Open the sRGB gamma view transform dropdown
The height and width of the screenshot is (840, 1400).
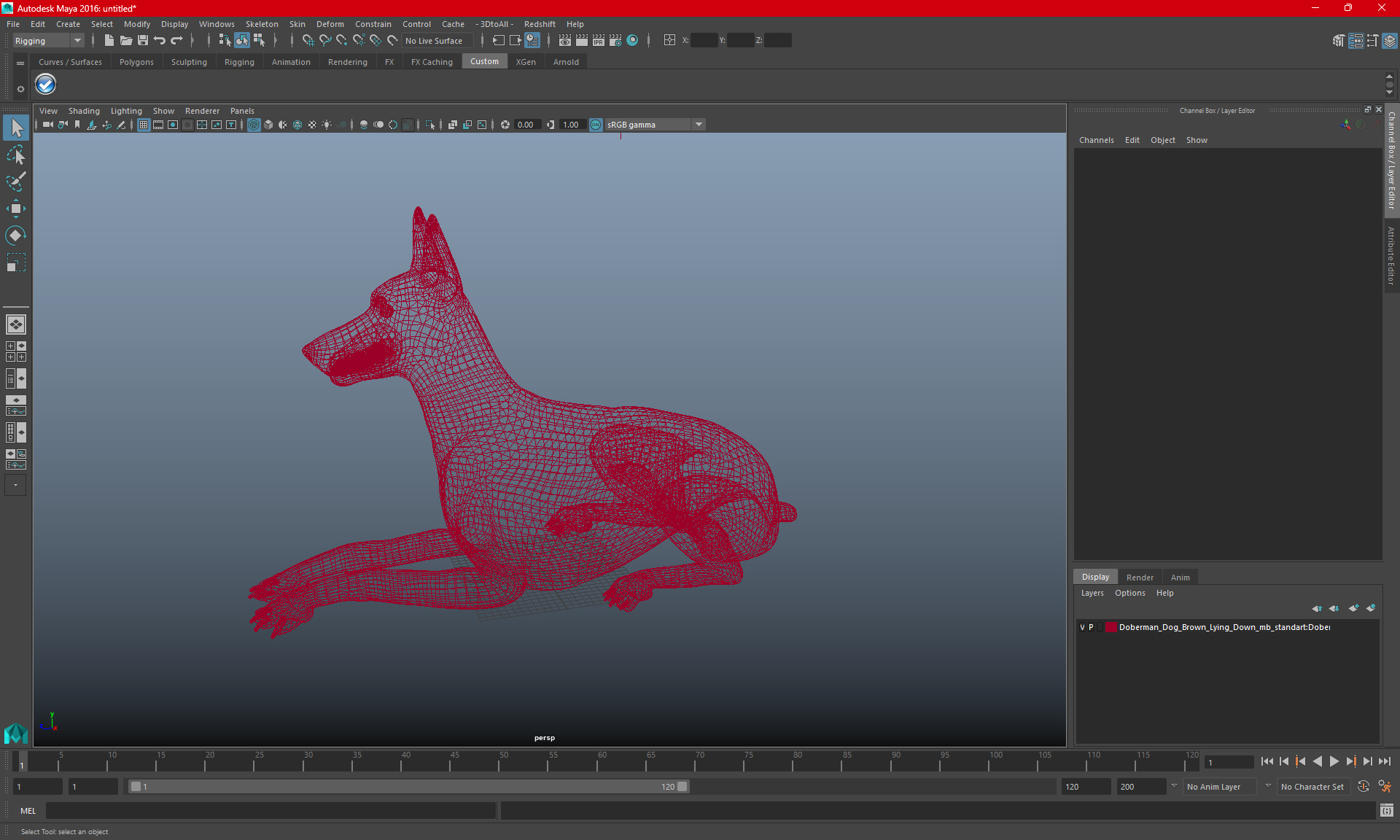pos(655,125)
